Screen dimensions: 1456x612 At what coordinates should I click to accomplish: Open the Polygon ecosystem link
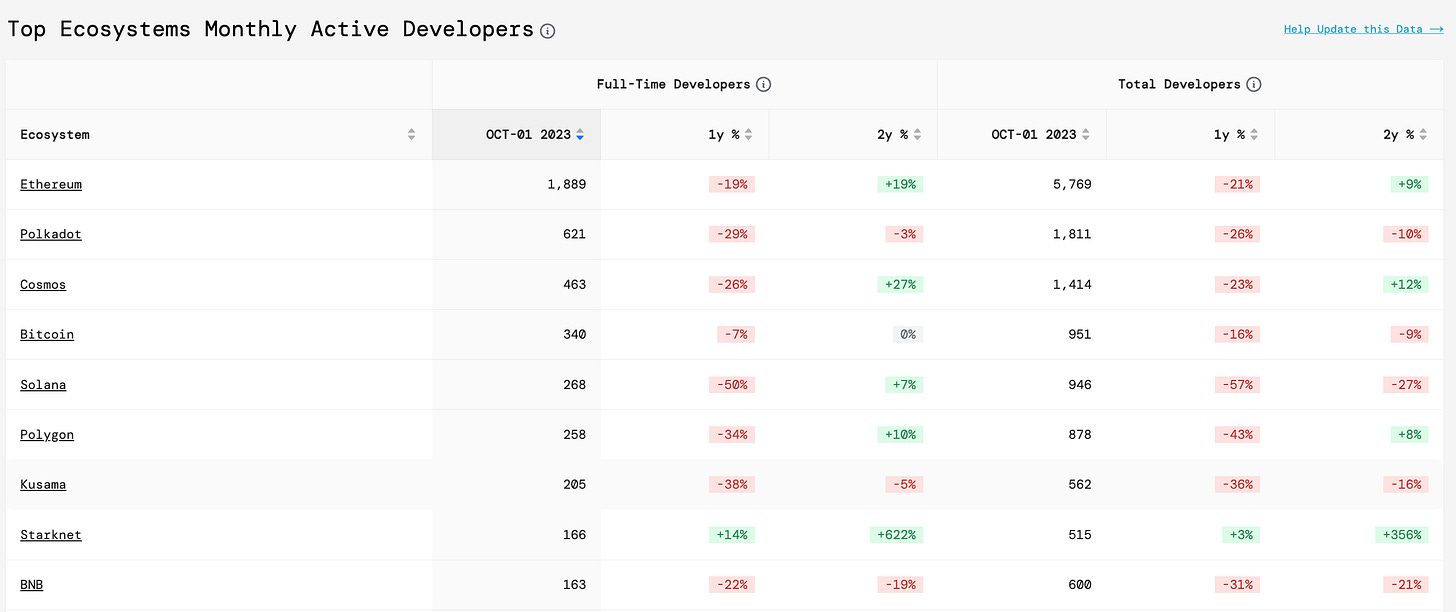[47, 435]
